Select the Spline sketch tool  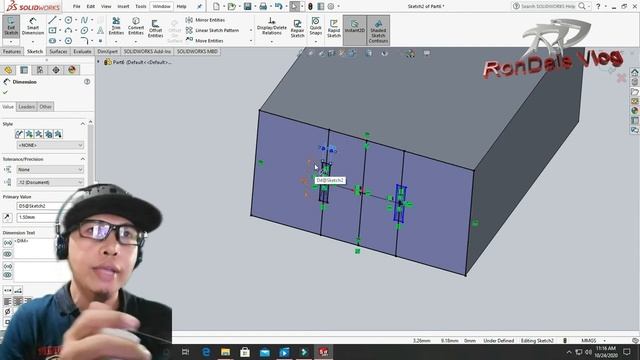pyautogui.click(x=84, y=20)
